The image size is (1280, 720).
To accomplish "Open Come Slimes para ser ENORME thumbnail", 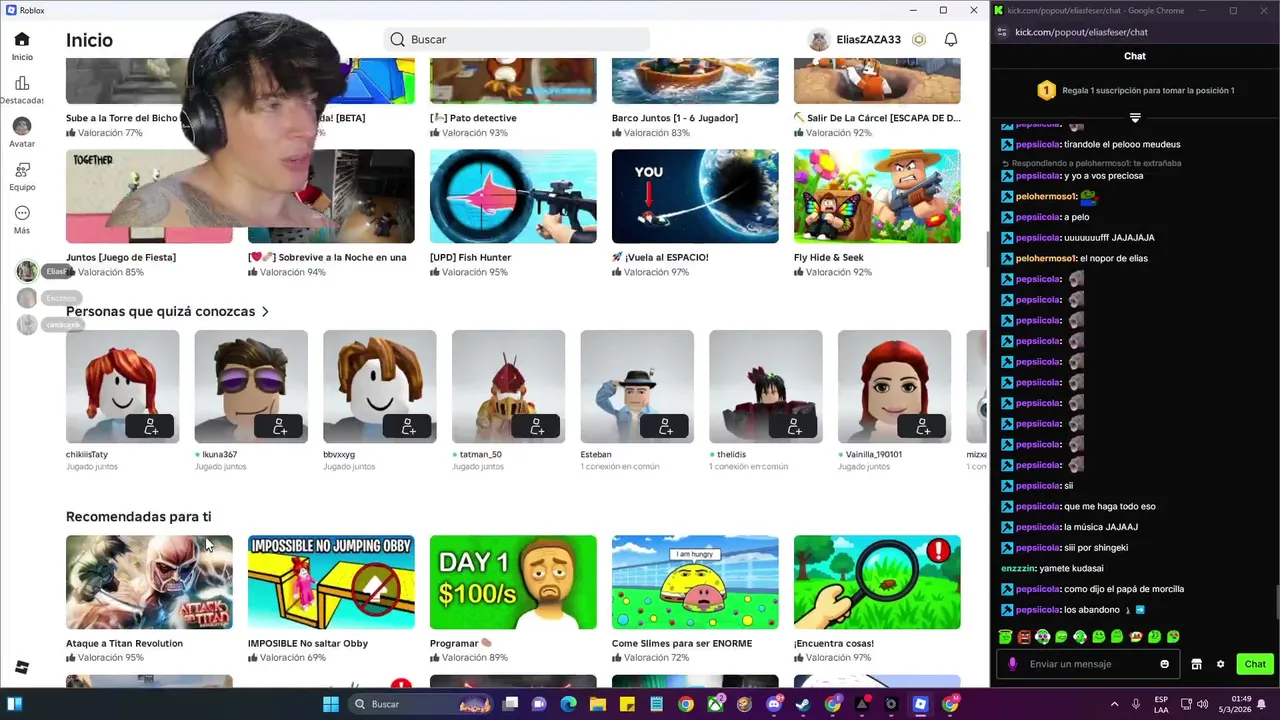I will tap(695, 582).
